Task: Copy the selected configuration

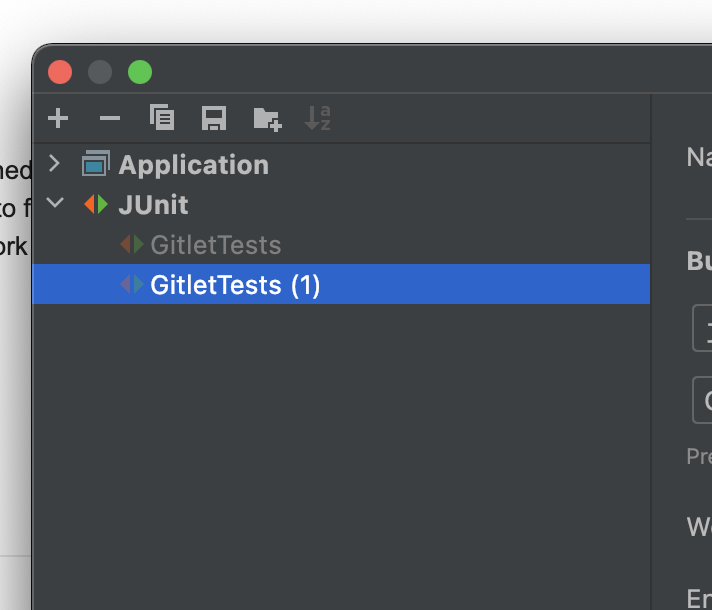Action: click(162, 119)
